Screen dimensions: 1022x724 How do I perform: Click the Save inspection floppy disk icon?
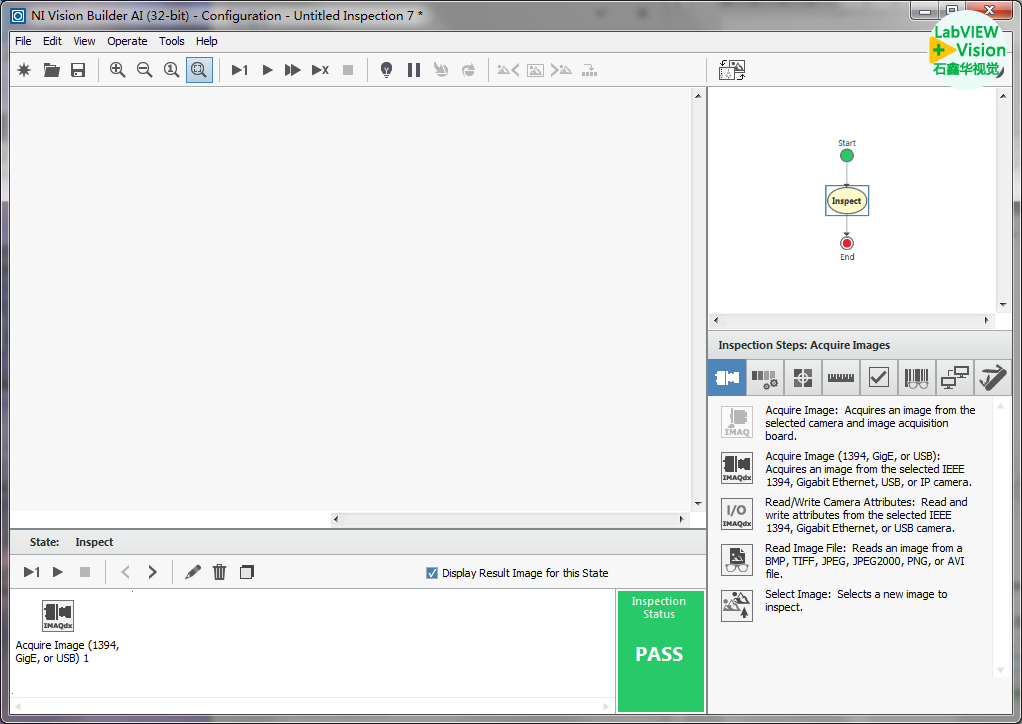point(78,70)
